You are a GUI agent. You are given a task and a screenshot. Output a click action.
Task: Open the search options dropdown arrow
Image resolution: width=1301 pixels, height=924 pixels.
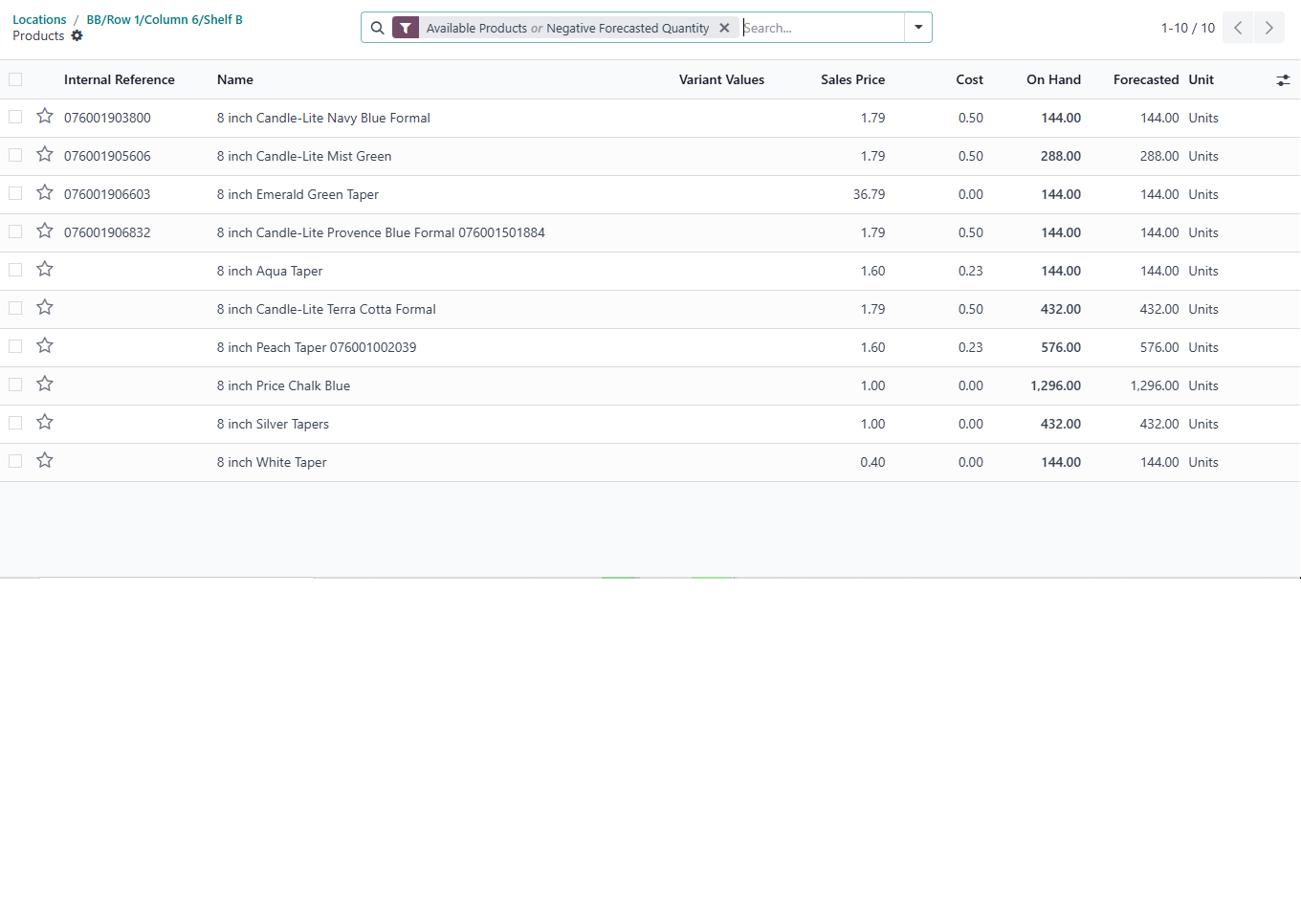coord(917,27)
